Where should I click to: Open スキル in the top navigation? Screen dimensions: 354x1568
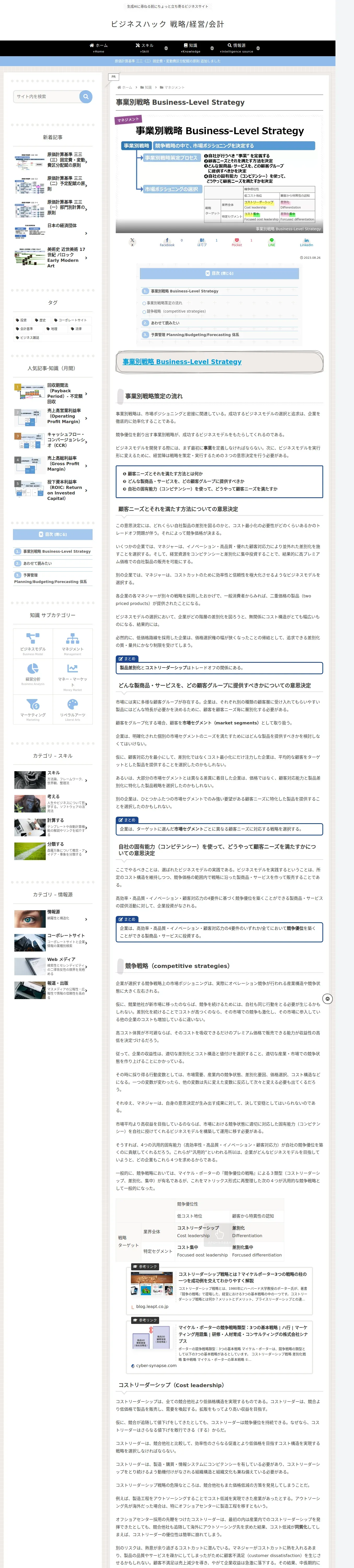144,48
